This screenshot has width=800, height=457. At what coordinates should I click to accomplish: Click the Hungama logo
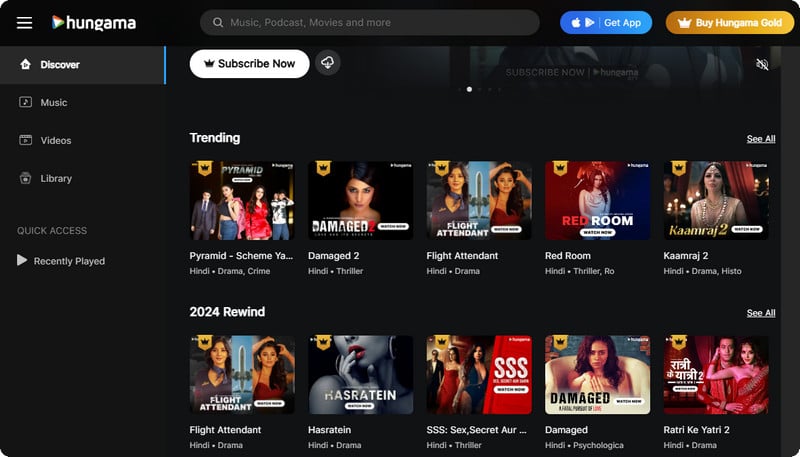click(x=94, y=22)
